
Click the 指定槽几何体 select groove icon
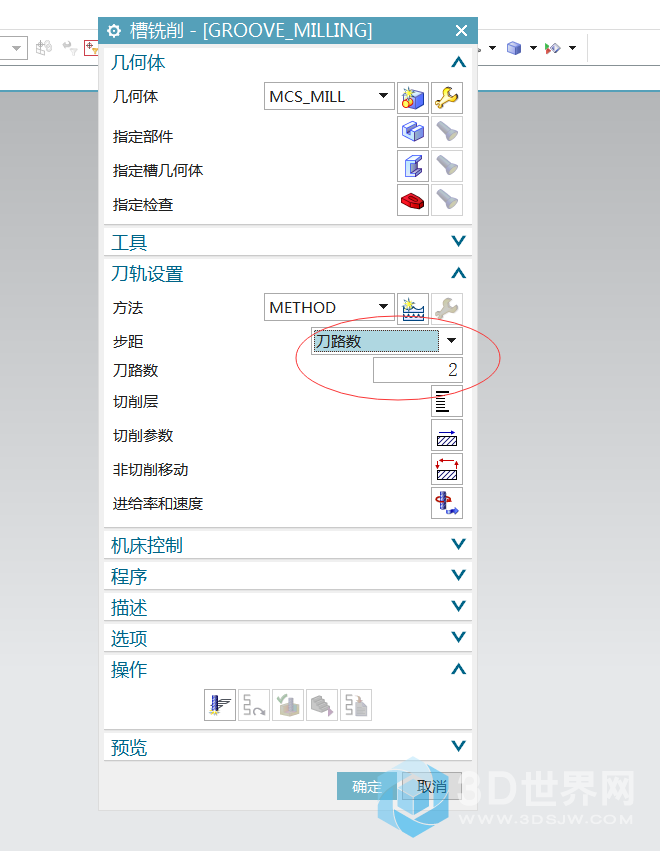[413, 166]
